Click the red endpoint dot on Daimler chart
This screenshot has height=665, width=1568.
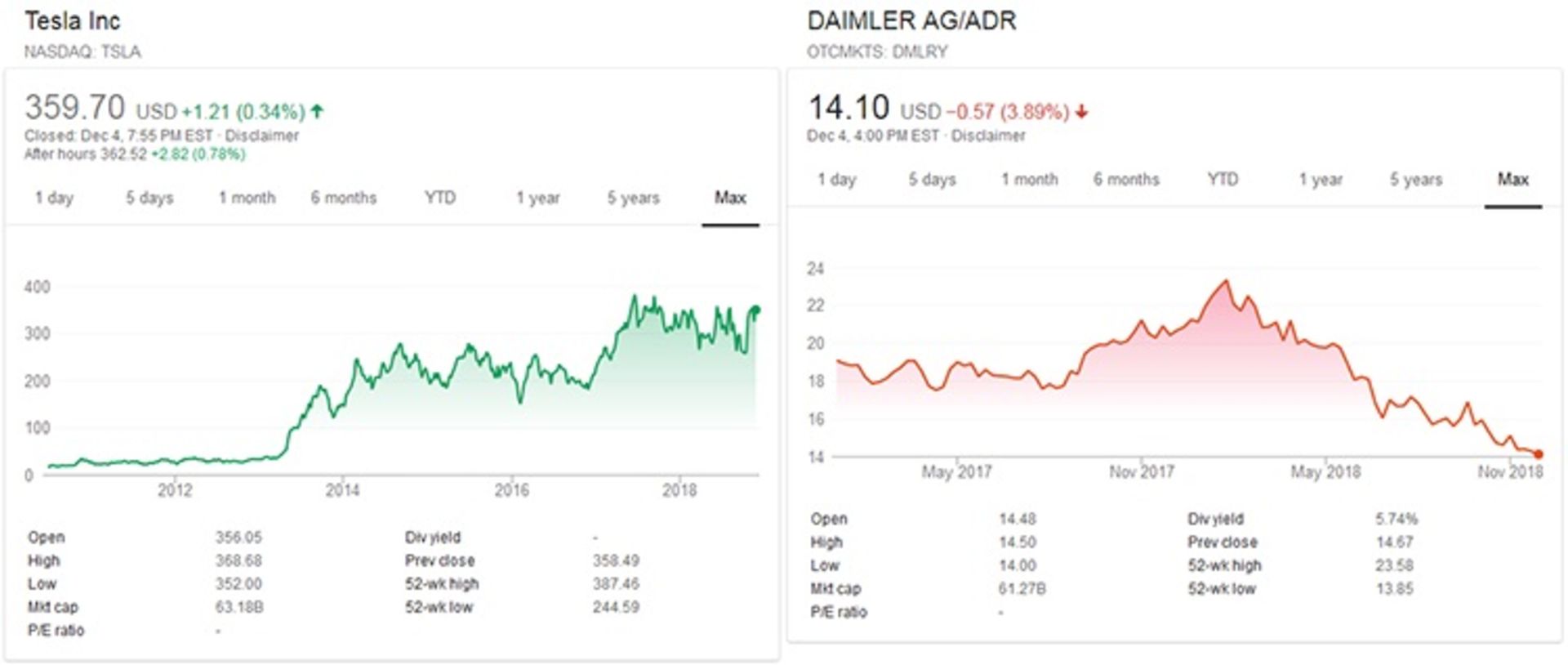(1539, 454)
